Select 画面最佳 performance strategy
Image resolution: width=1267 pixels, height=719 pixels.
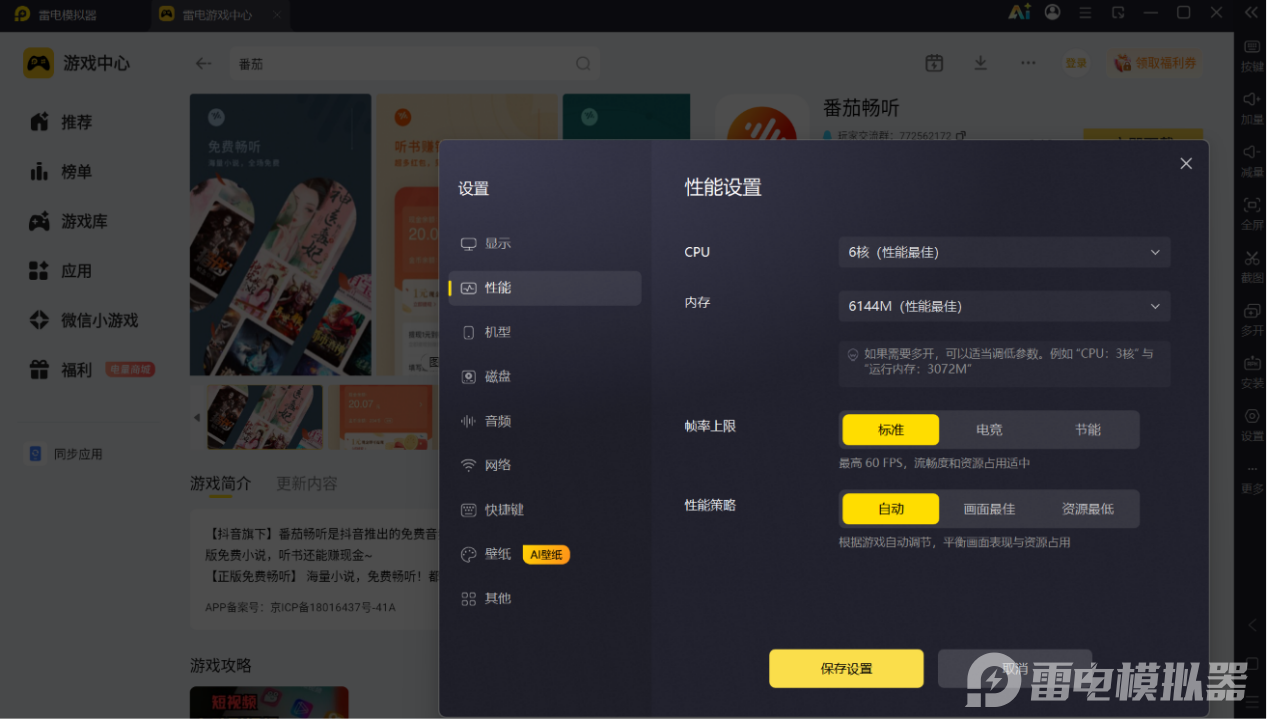coord(989,509)
